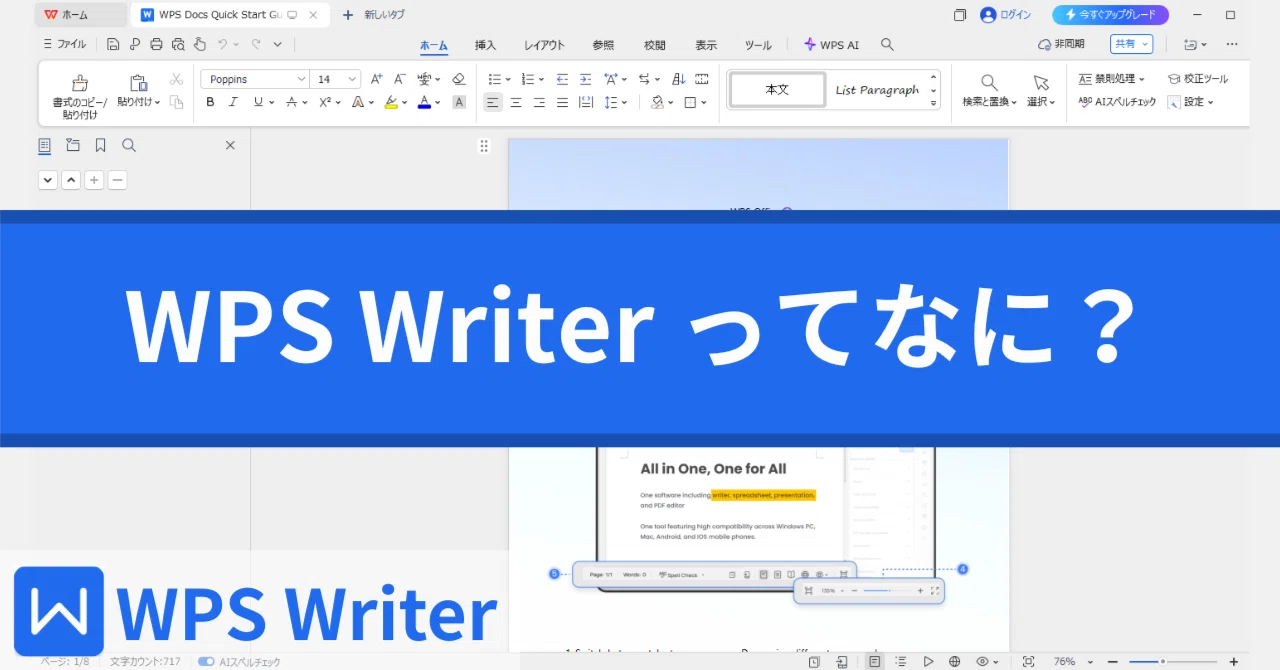Screen dimensions: 1280x670
Task: Click the Print icon
Action: point(156,44)
